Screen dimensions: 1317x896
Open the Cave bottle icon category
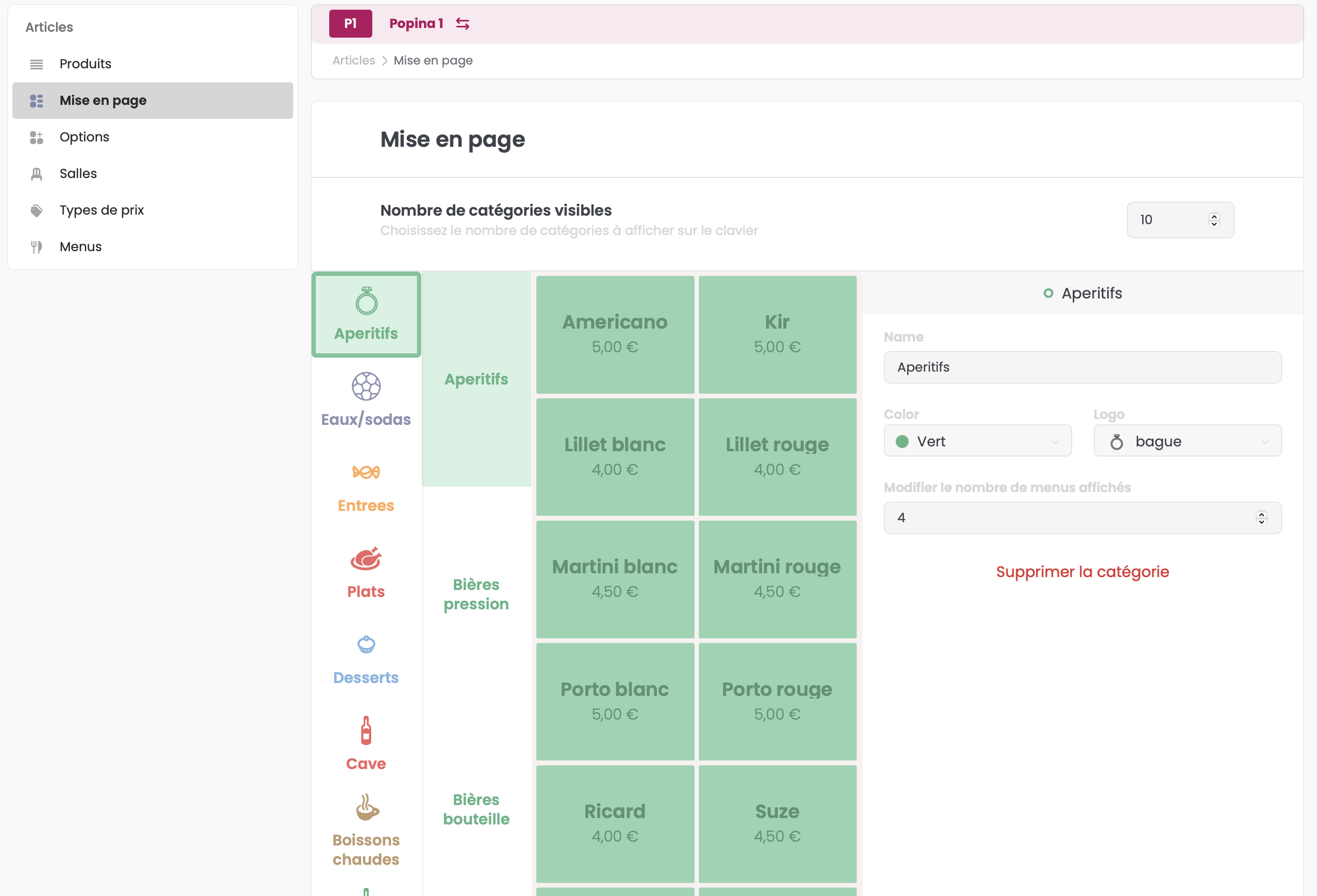tap(365, 743)
